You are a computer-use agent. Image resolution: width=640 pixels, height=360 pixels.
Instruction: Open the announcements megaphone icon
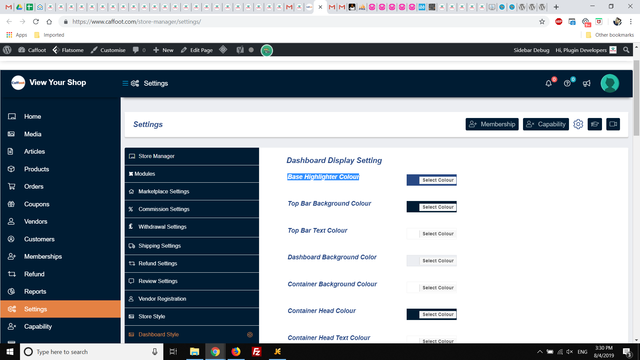pos(587,83)
